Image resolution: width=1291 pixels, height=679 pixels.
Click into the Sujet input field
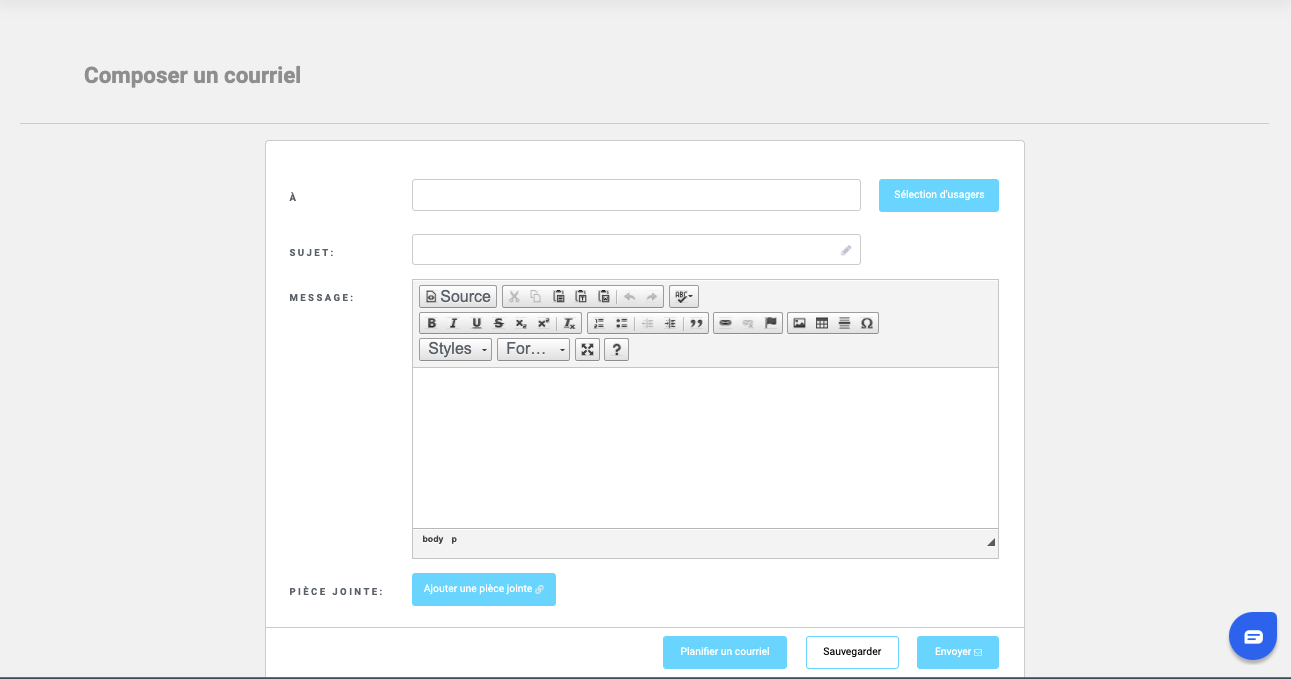point(626,250)
